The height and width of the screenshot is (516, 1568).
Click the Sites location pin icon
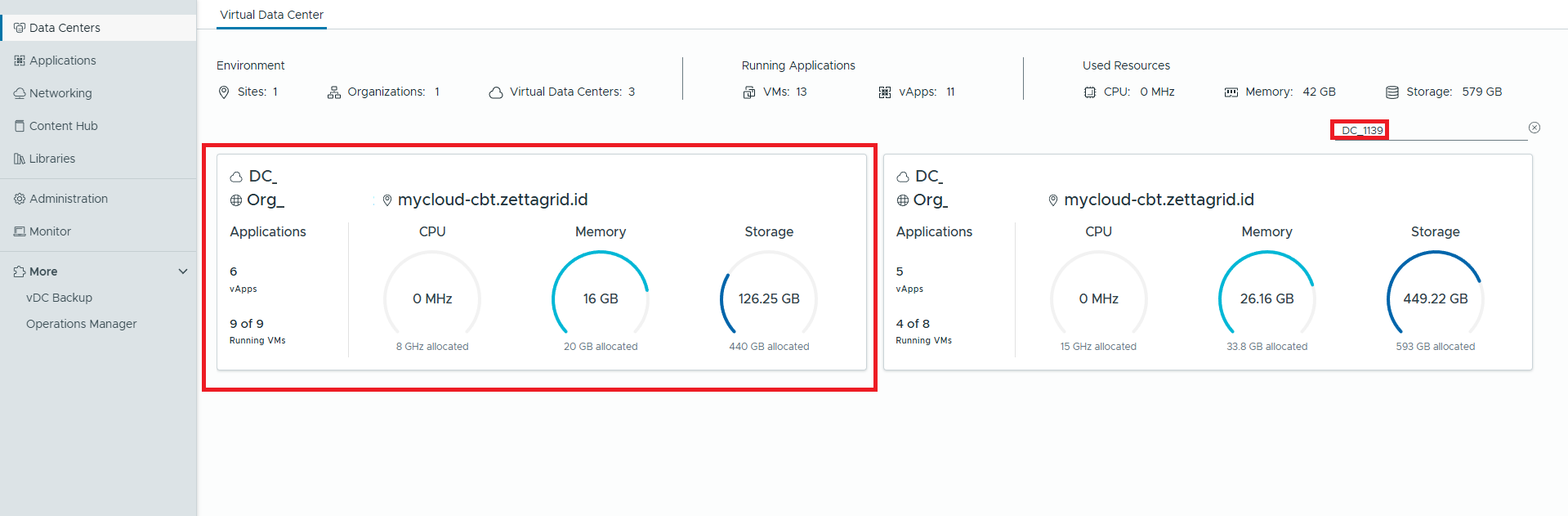(224, 92)
